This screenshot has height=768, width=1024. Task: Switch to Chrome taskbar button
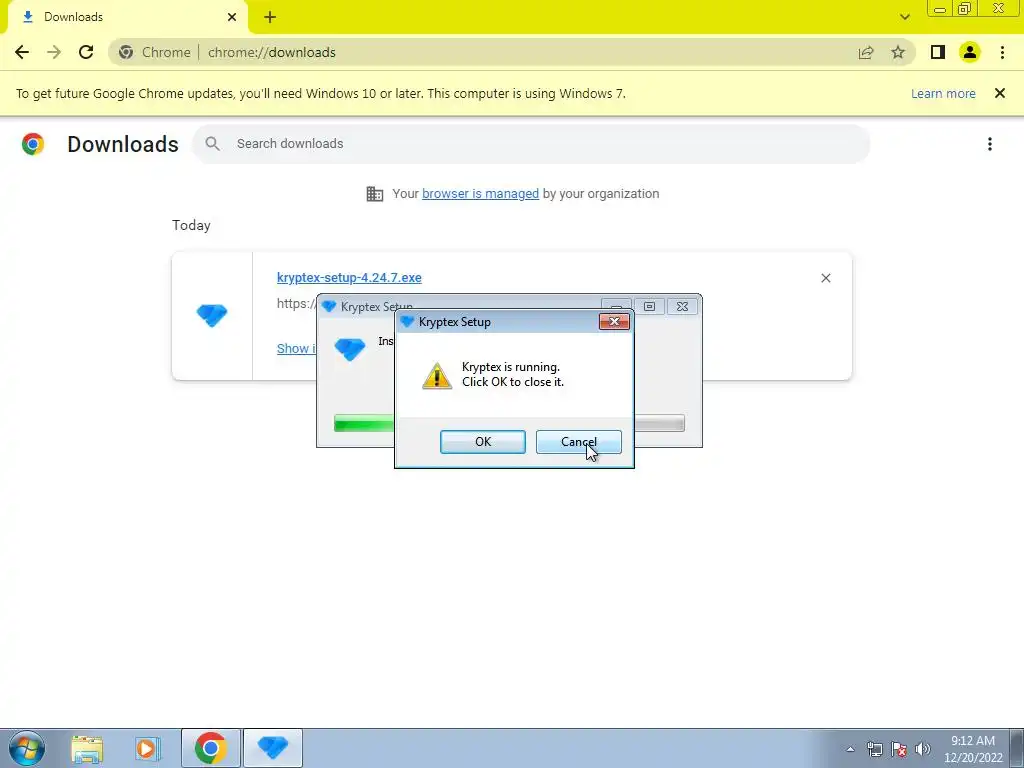point(210,748)
